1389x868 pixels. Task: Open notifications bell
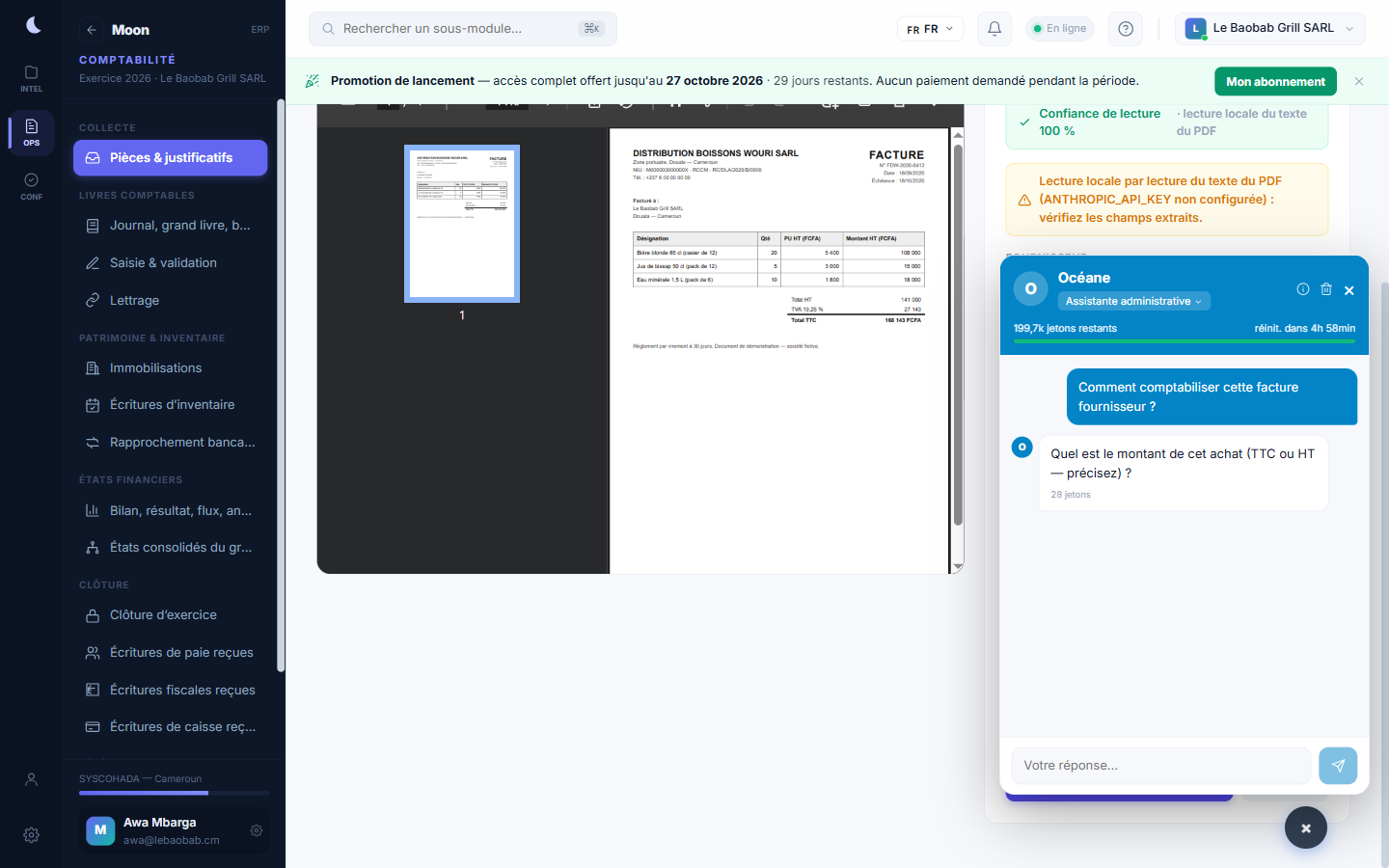click(x=994, y=29)
